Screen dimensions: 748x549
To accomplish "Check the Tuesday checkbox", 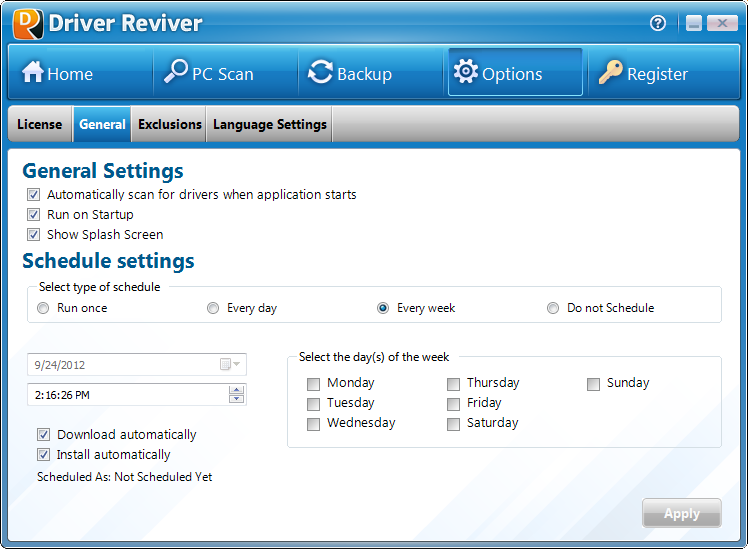I will coord(313,404).
